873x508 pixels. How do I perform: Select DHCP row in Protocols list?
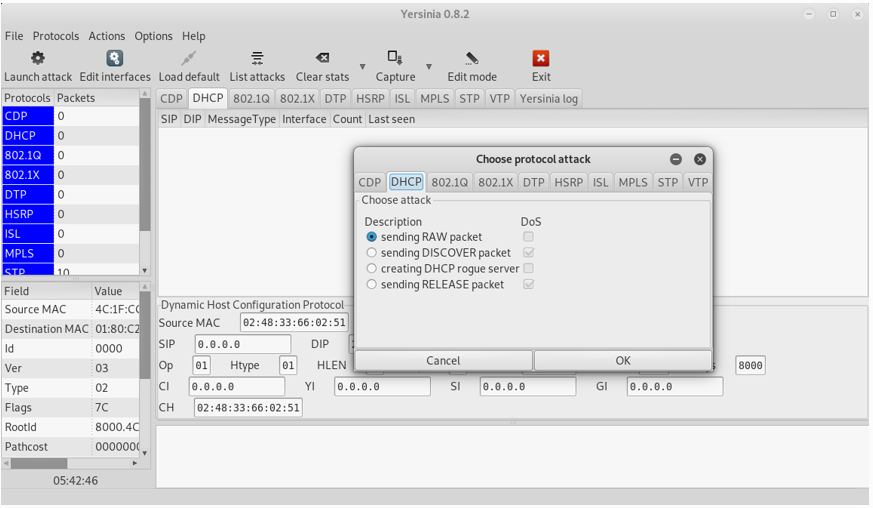pos(70,135)
